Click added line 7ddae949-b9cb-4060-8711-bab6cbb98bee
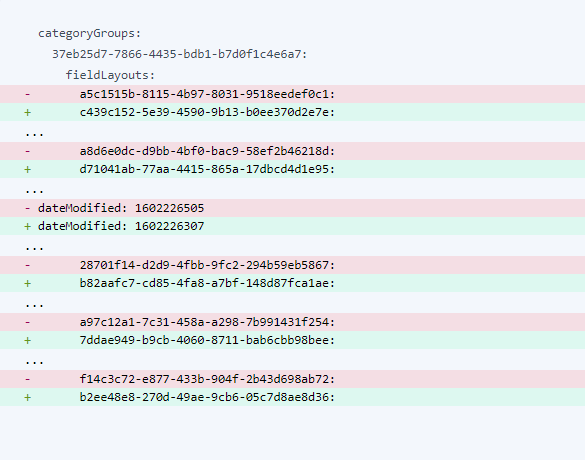The image size is (585, 460). [292, 340]
